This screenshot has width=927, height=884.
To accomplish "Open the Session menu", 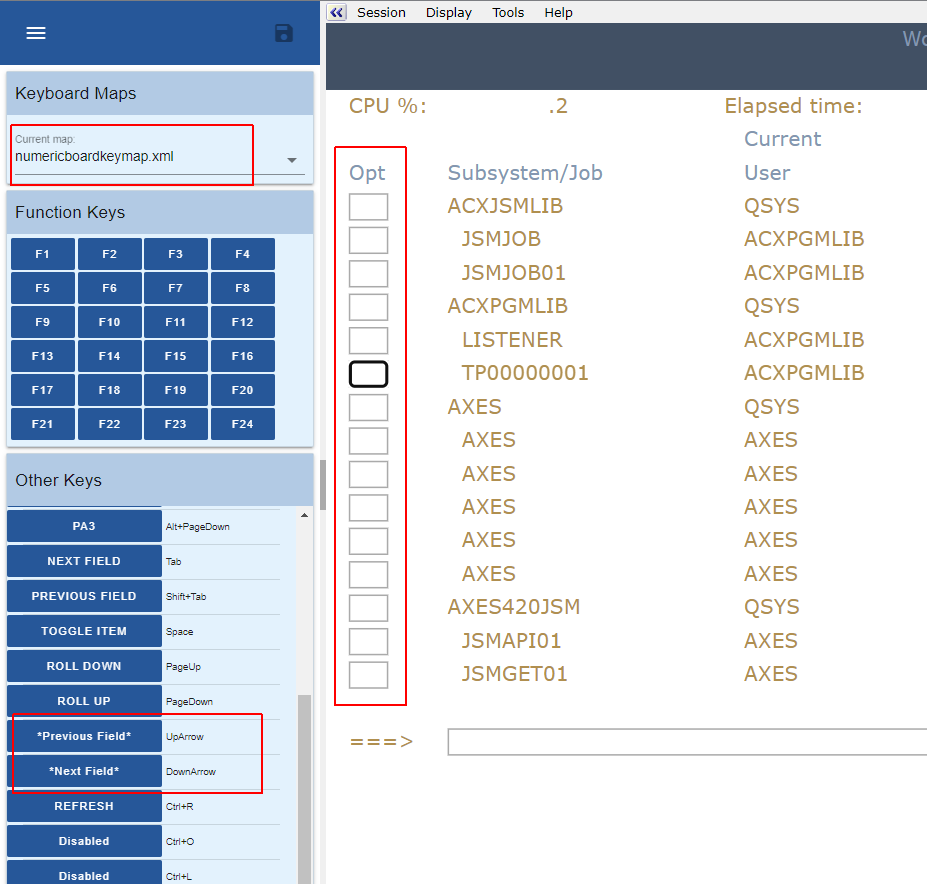I will click(381, 12).
